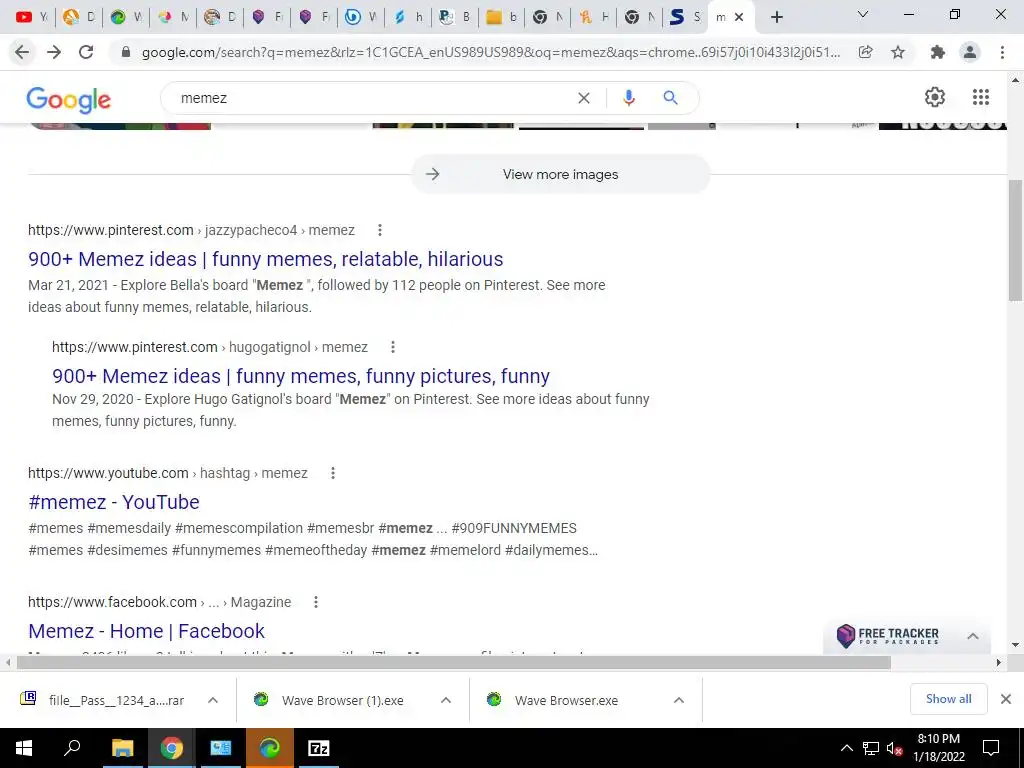Open options for the jazzypacheco4 Pinterest result
Viewport: 1024px width, 768px height.
click(x=379, y=230)
